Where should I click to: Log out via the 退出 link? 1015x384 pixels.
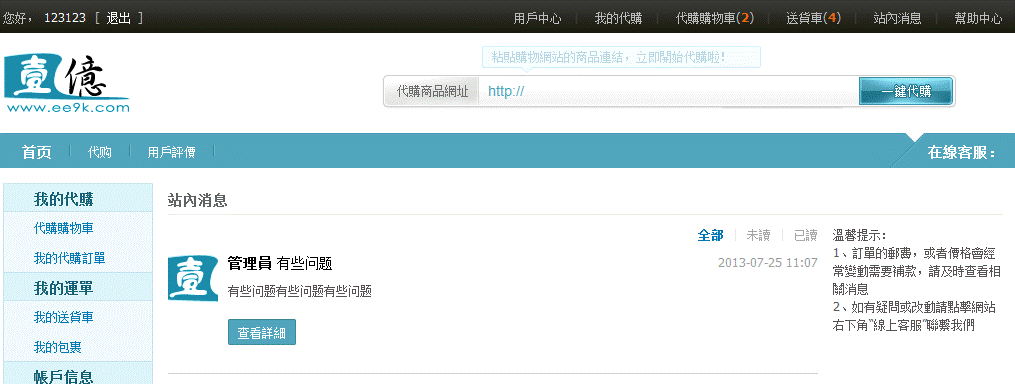tap(118, 18)
